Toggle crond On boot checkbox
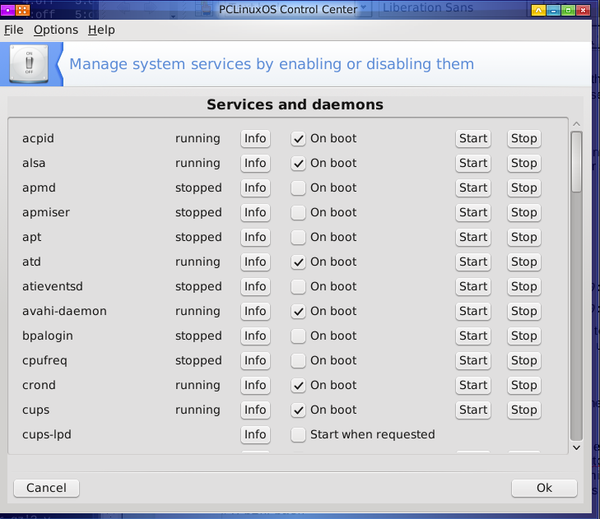Viewport: 600px width, 519px height. pos(298,385)
